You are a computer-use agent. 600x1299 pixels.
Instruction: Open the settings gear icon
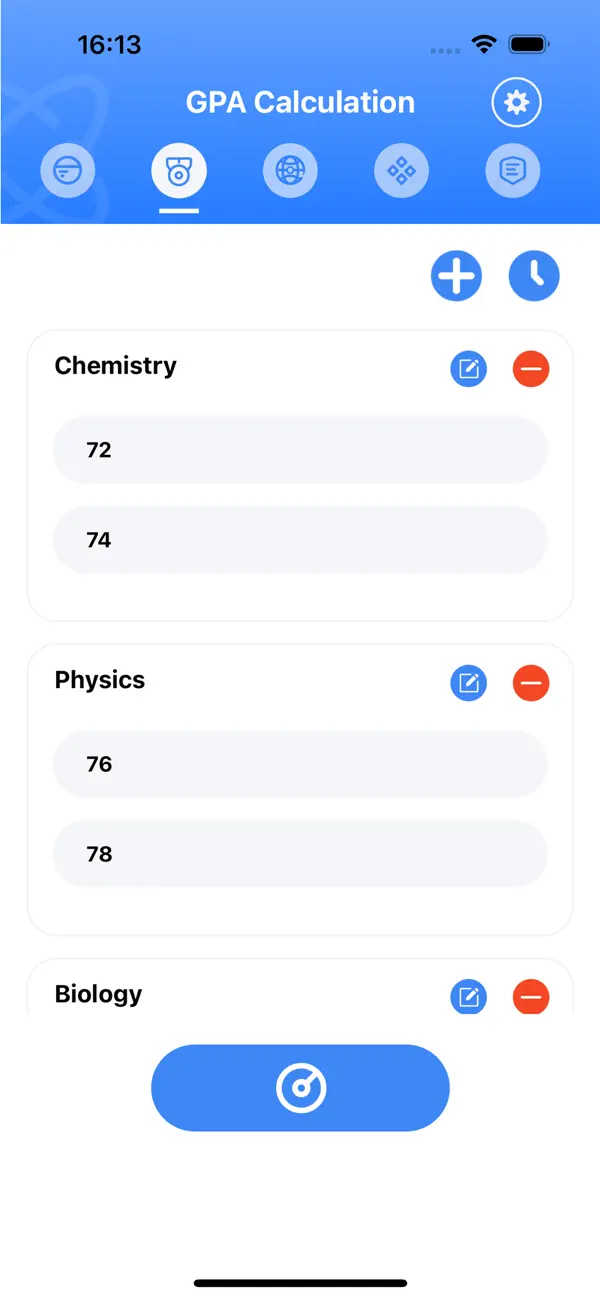click(516, 102)
